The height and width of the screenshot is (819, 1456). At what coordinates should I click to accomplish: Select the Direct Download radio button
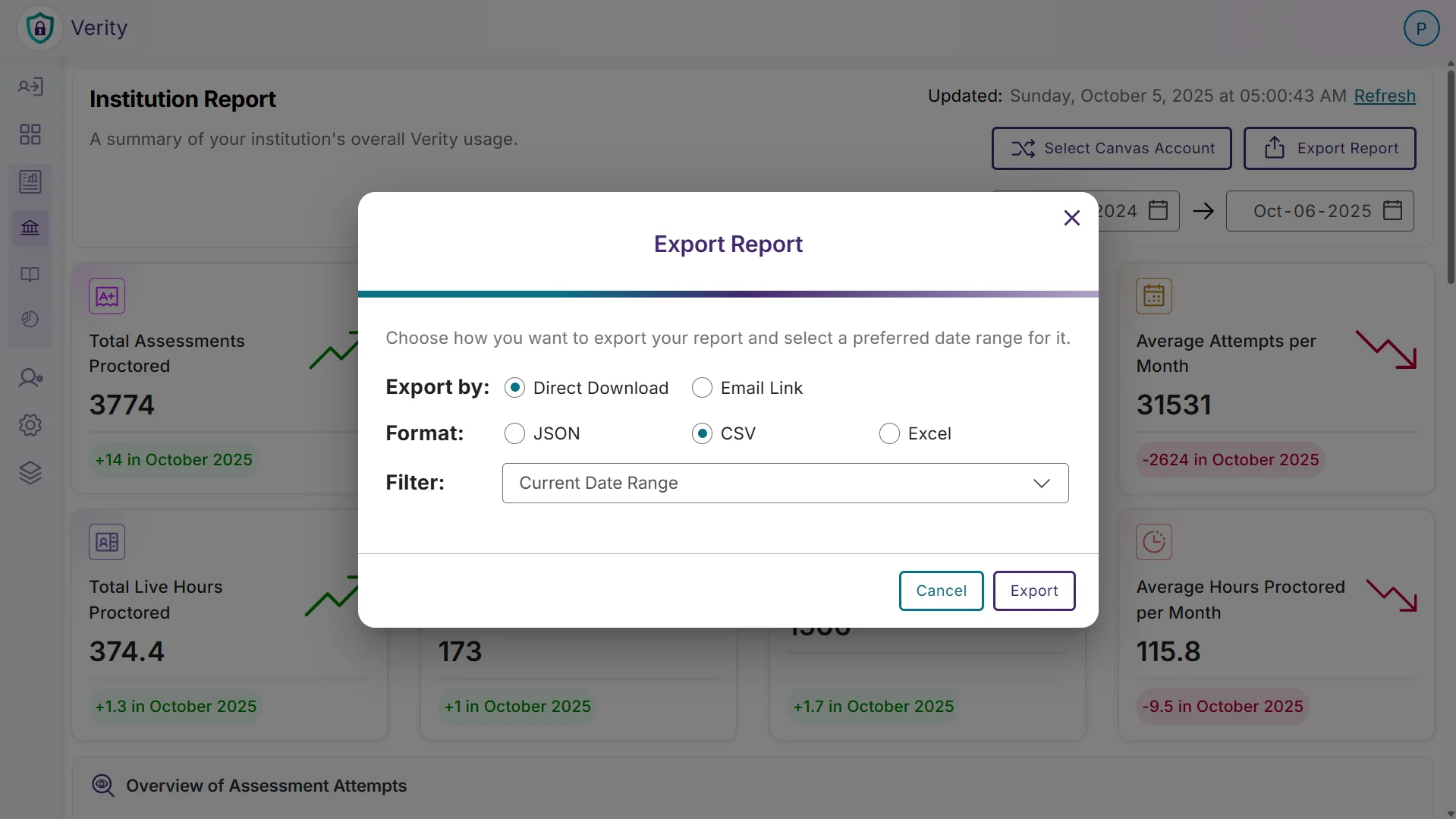[x=514, y=388]
